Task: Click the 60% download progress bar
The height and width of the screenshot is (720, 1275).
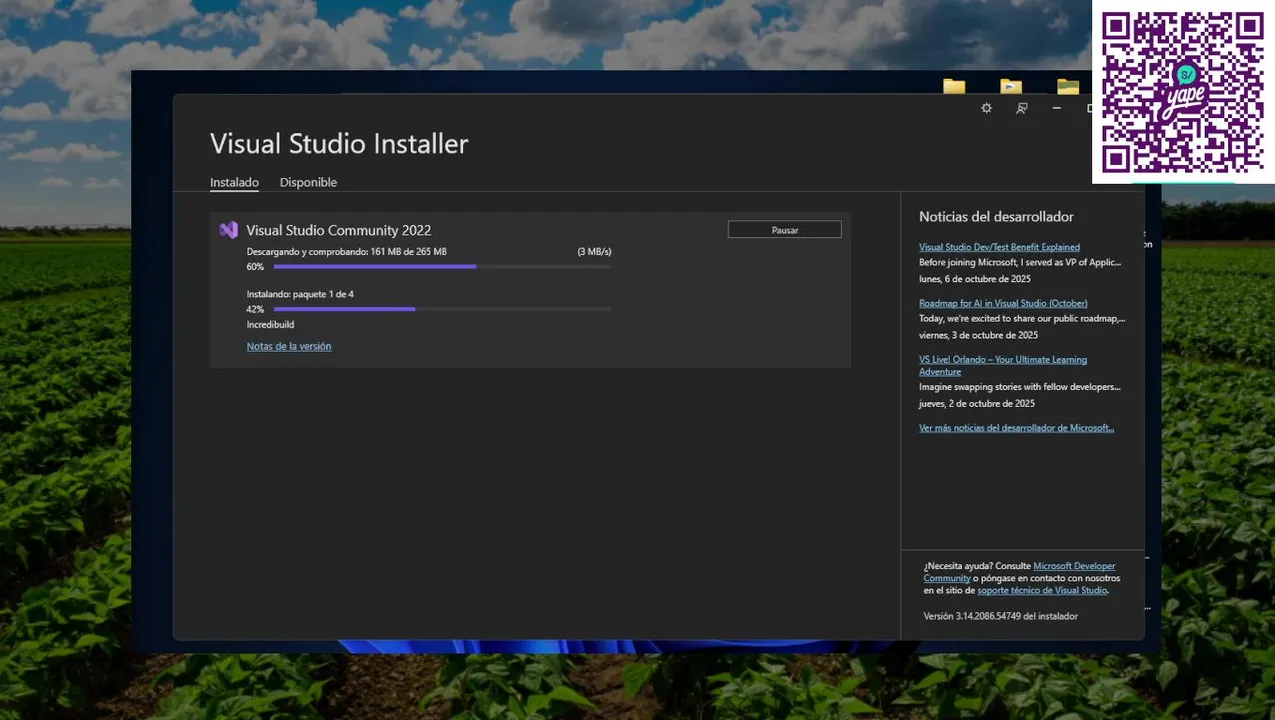Action: coord(442,267)
